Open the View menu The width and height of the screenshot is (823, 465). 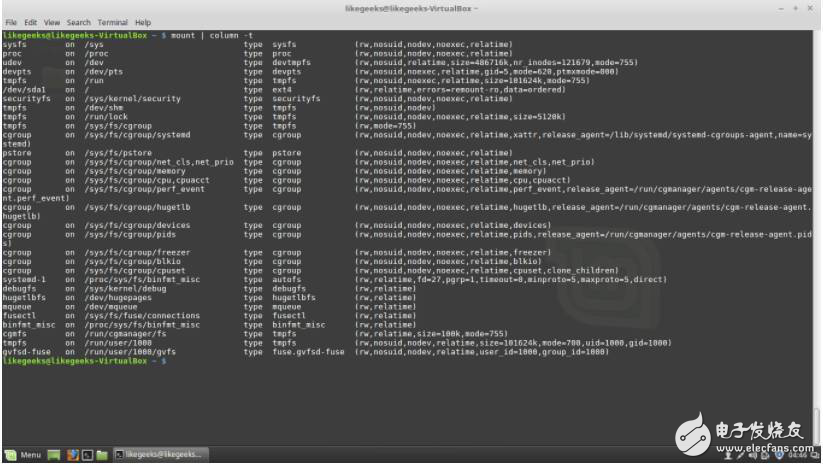51,23
